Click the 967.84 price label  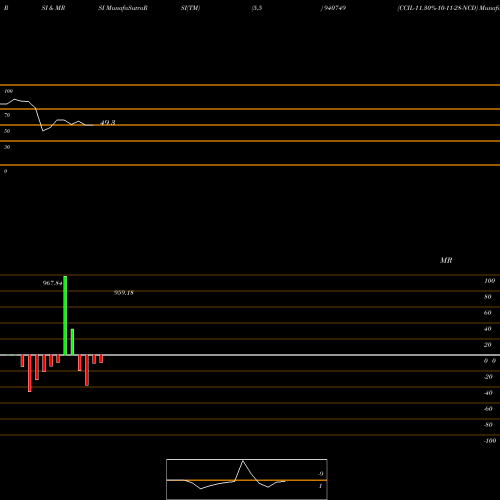click(53, 283)
